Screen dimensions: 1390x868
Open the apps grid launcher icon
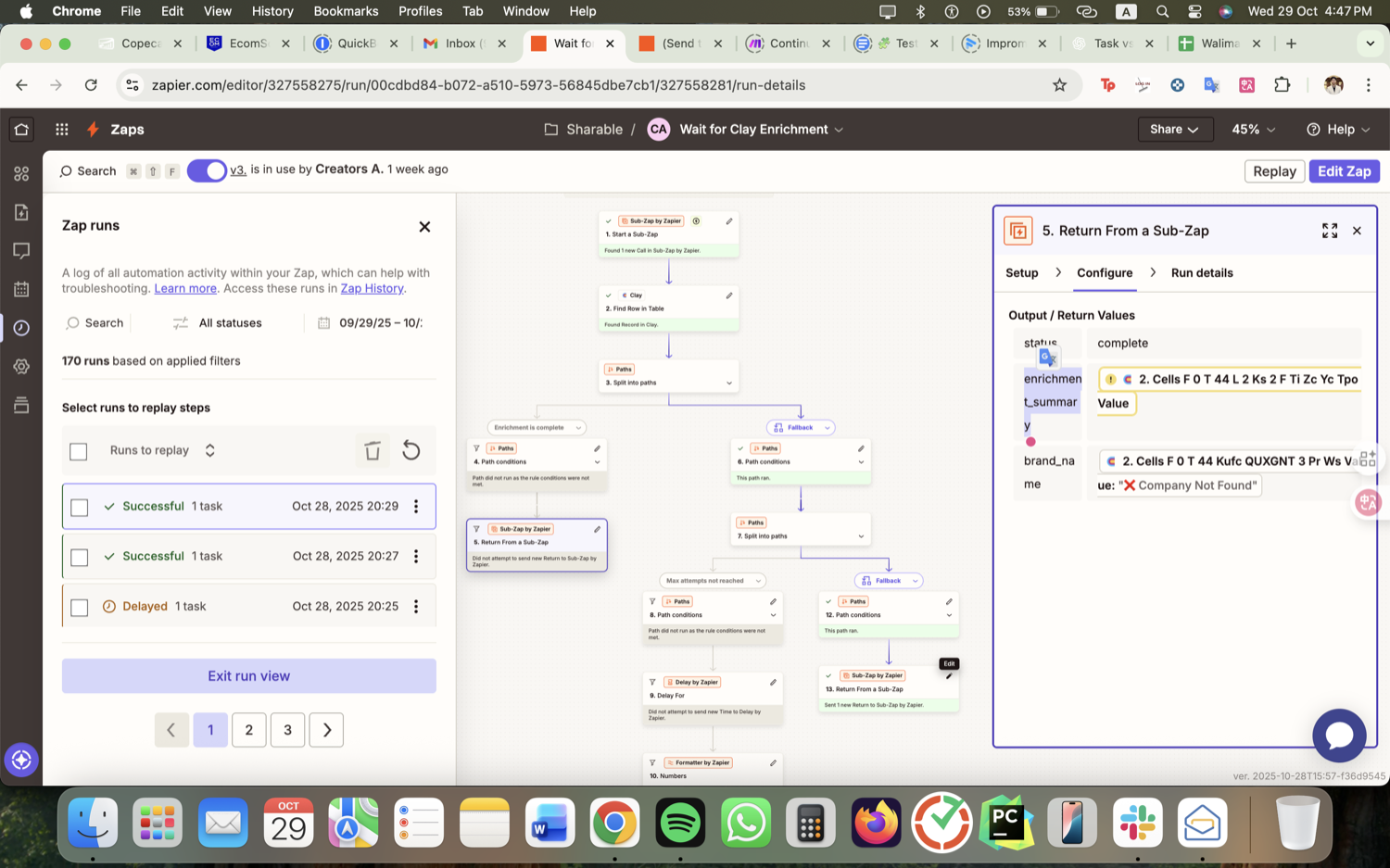pos(62,130)
